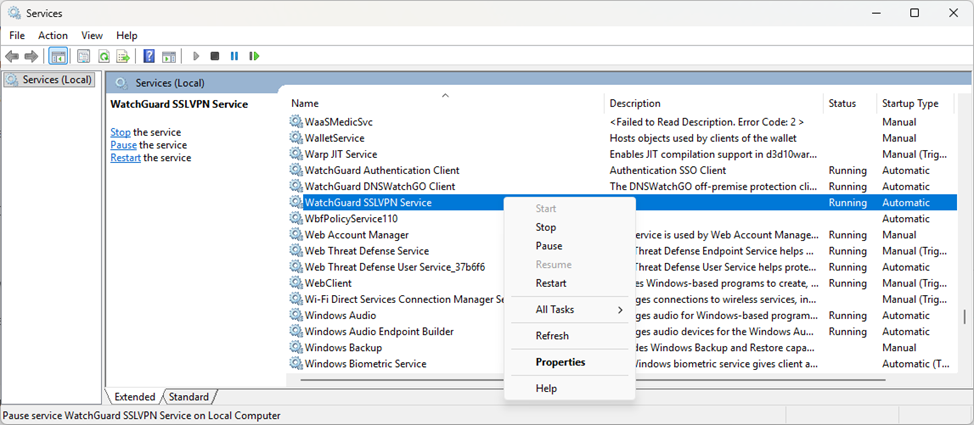Switch to the Standard tab
Image resolution: width=974 pixels, height=425 pixels.
point(189,397)
